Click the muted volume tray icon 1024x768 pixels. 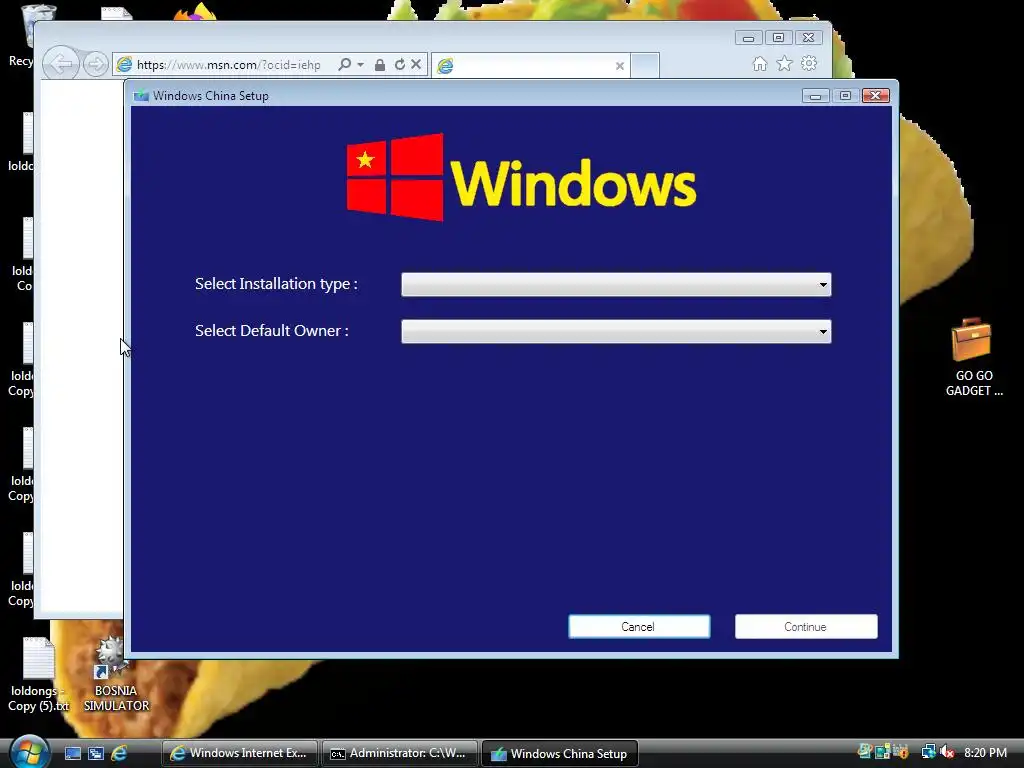tap(946, 752)
